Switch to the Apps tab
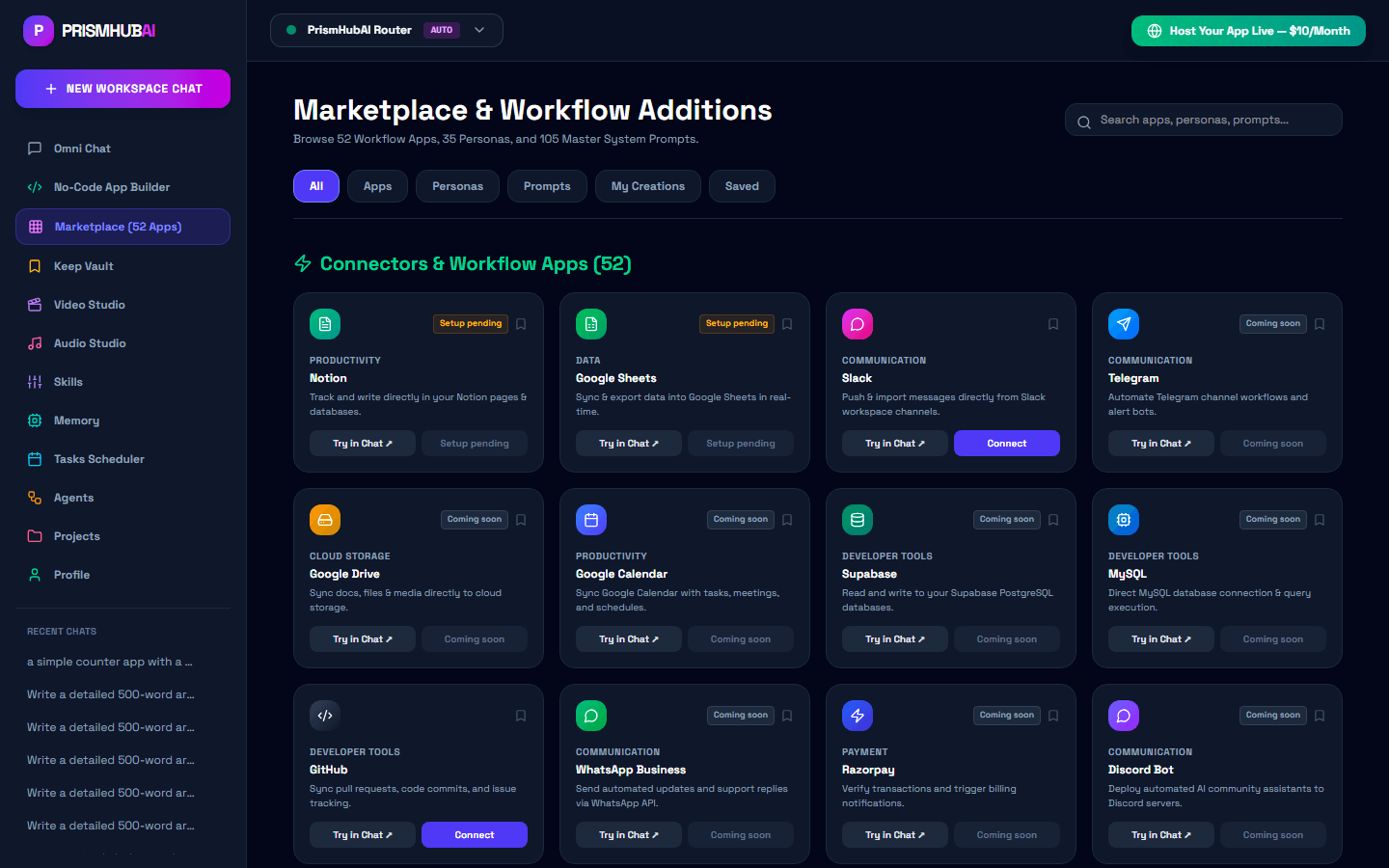The image size is (1389, 868). 377,186
